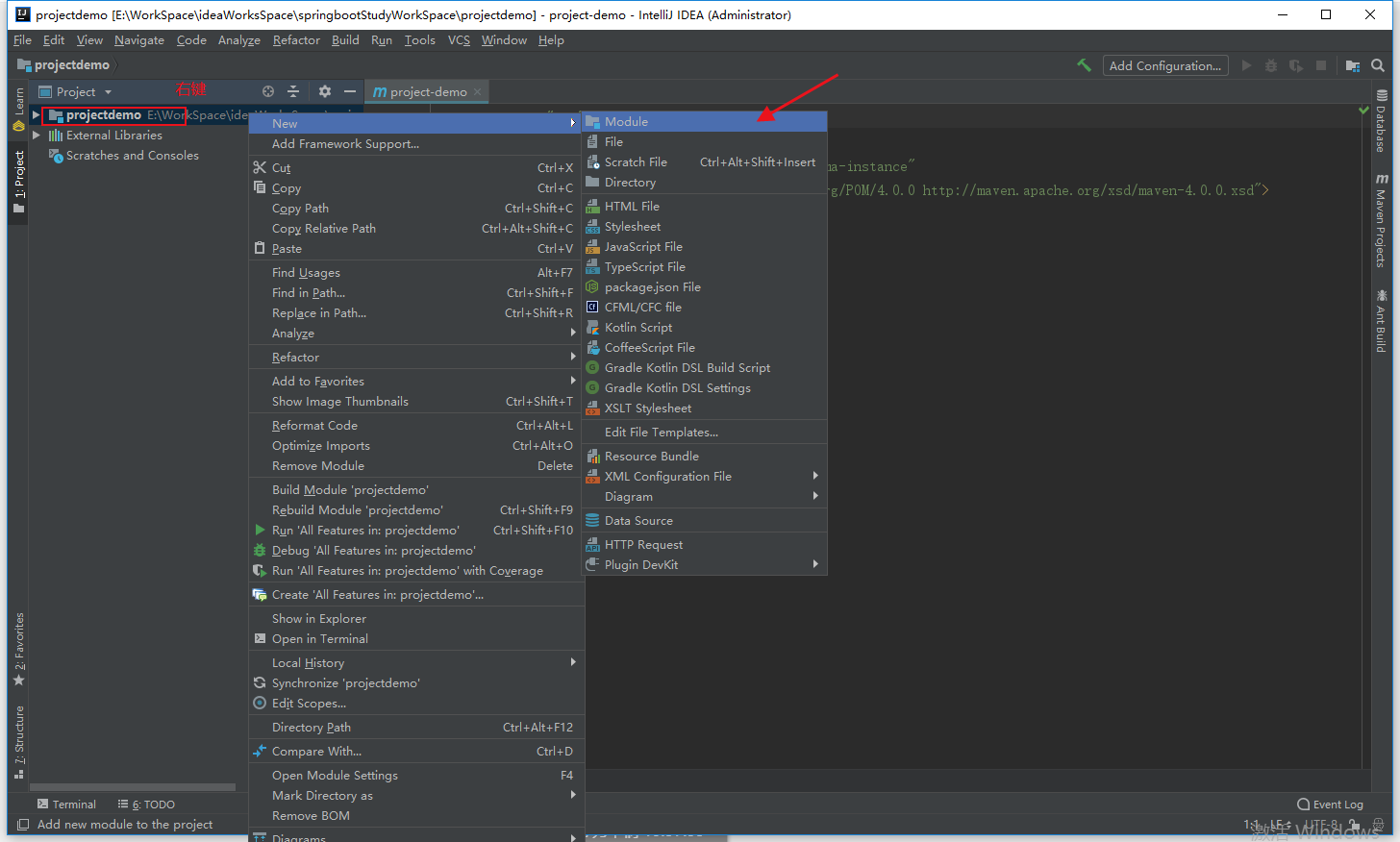
Task: Create a TypeScript File
Action: tap(705, 267)
